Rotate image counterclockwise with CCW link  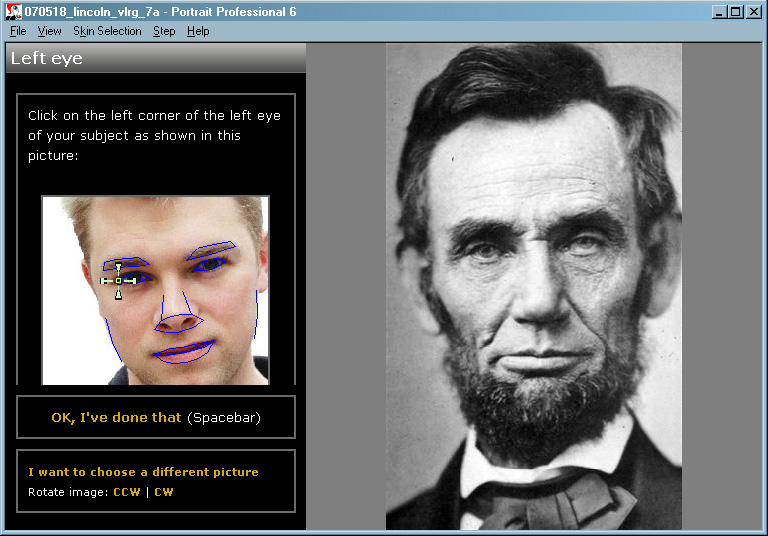coord(127,492)
